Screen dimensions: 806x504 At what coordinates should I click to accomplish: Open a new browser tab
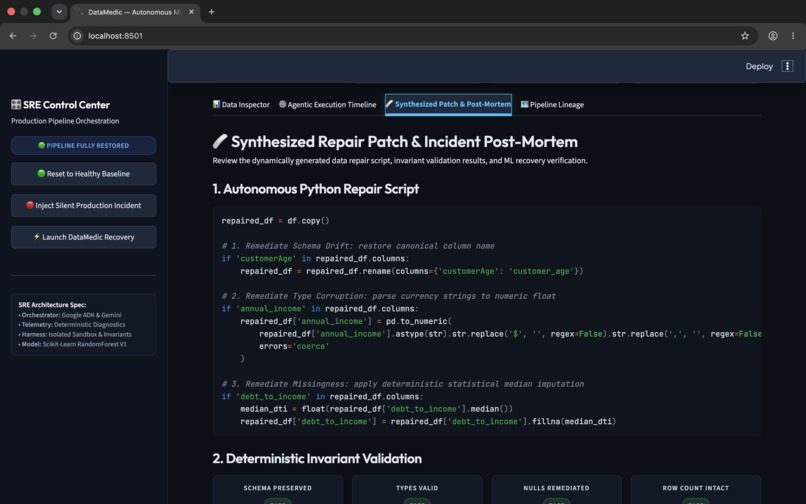click(x=211, y=12)
